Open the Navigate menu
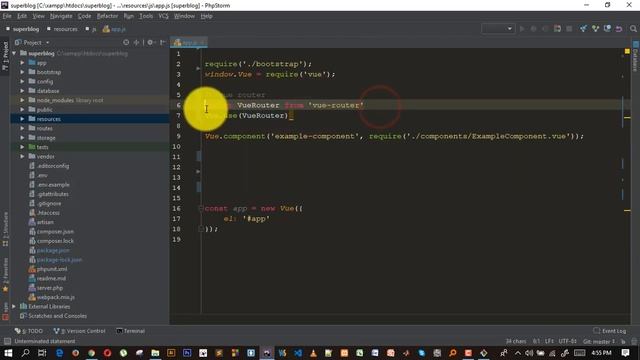Image resolution: width=640 pixels, height=360 pixels. (61, 16)
